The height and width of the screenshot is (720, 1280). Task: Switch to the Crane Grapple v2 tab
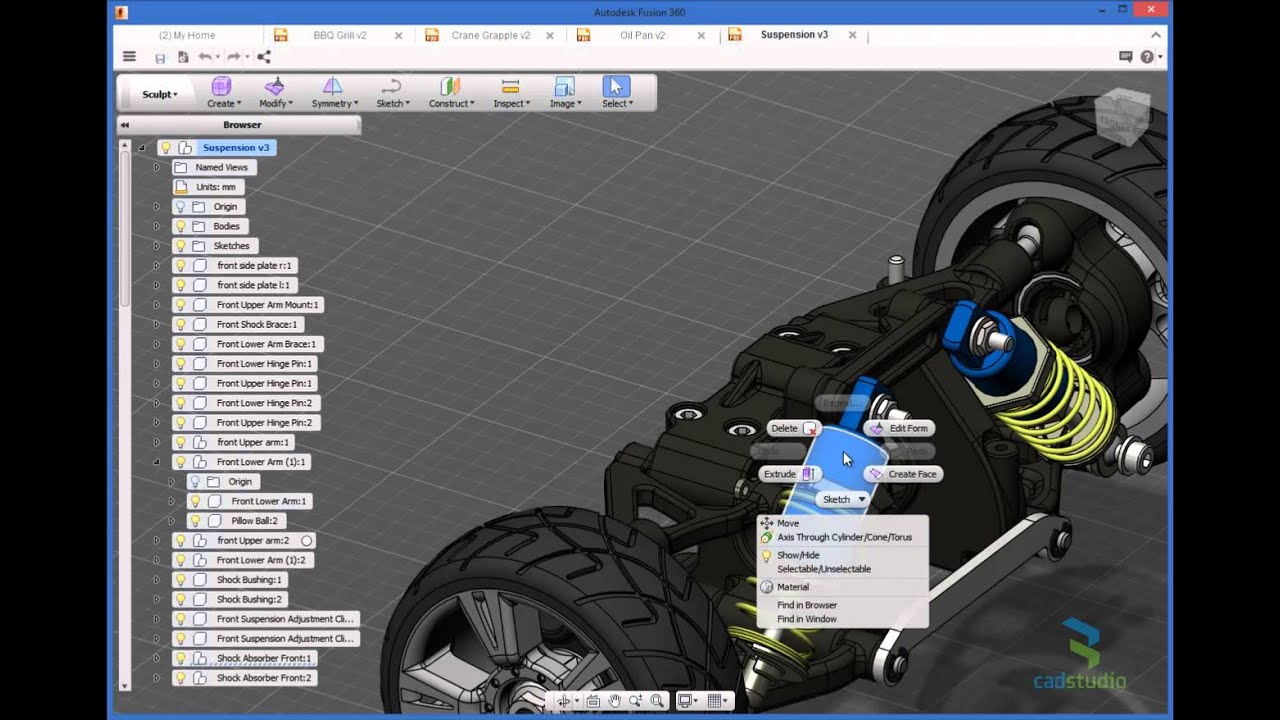(x=491, y=35)
